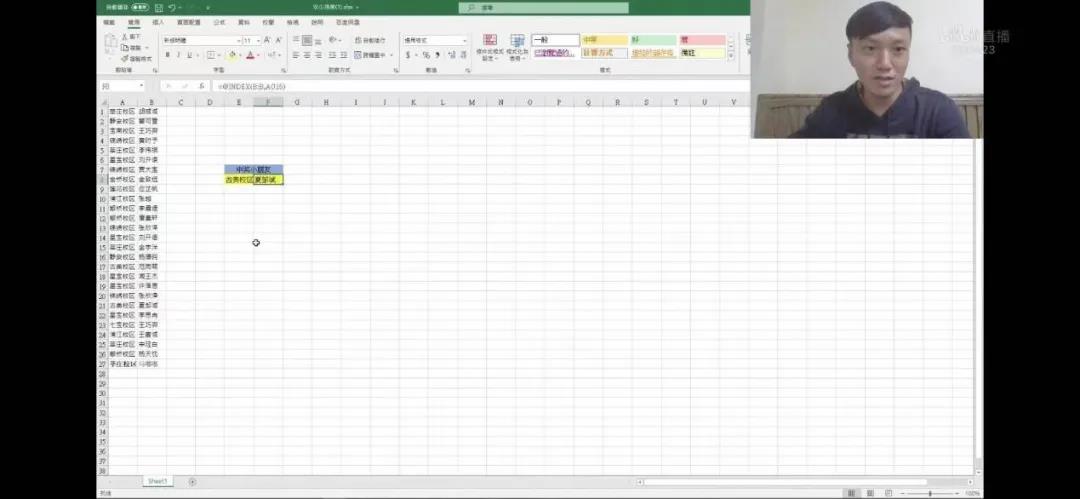Click Merge and Center button
Viewport: 1080px width, 499px height.
[x=370, y=55]
